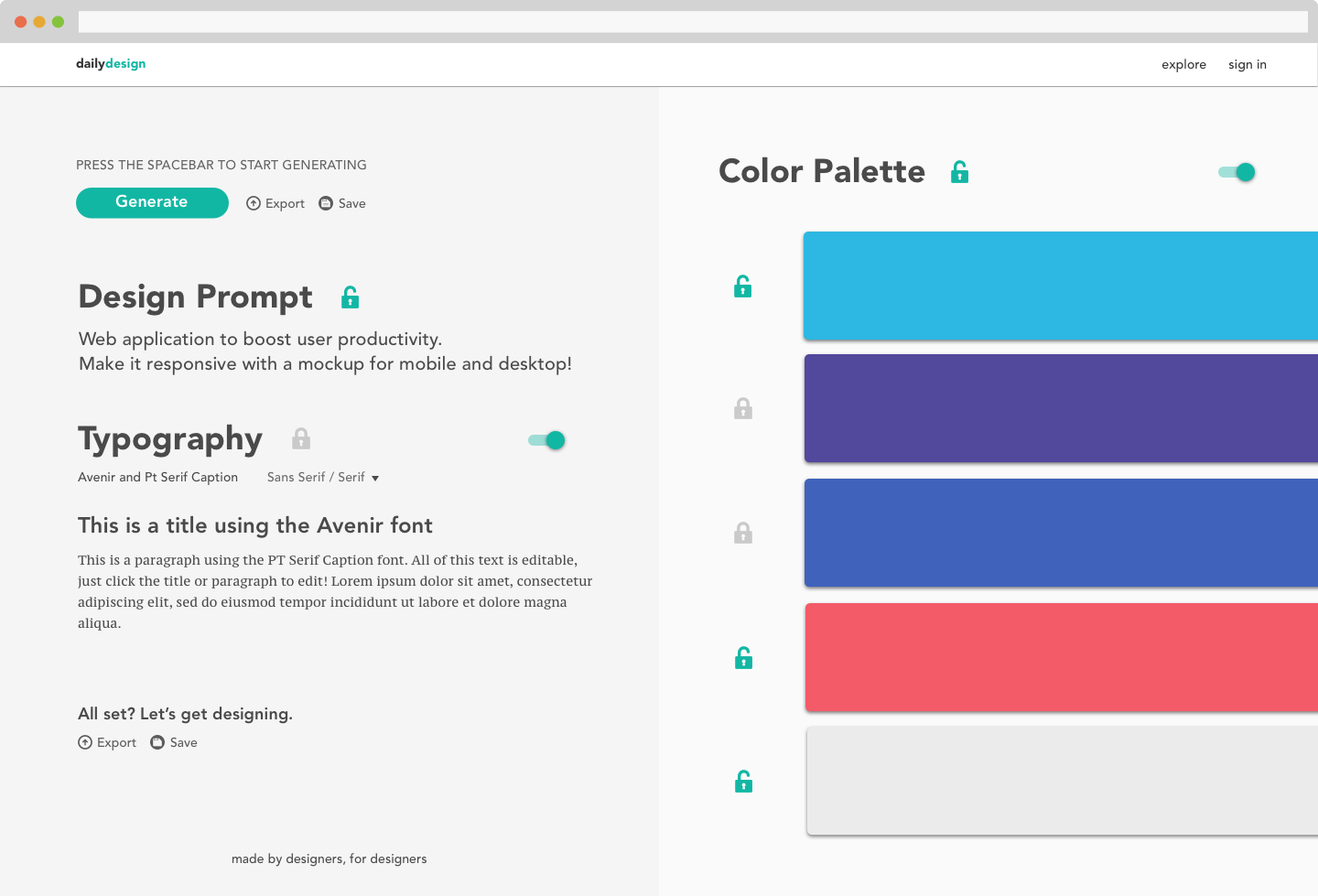This screenshot has height=896, width=1318.
Task: Click the lock icon beside Design Prompt
Action: click(x=350, y=297)
